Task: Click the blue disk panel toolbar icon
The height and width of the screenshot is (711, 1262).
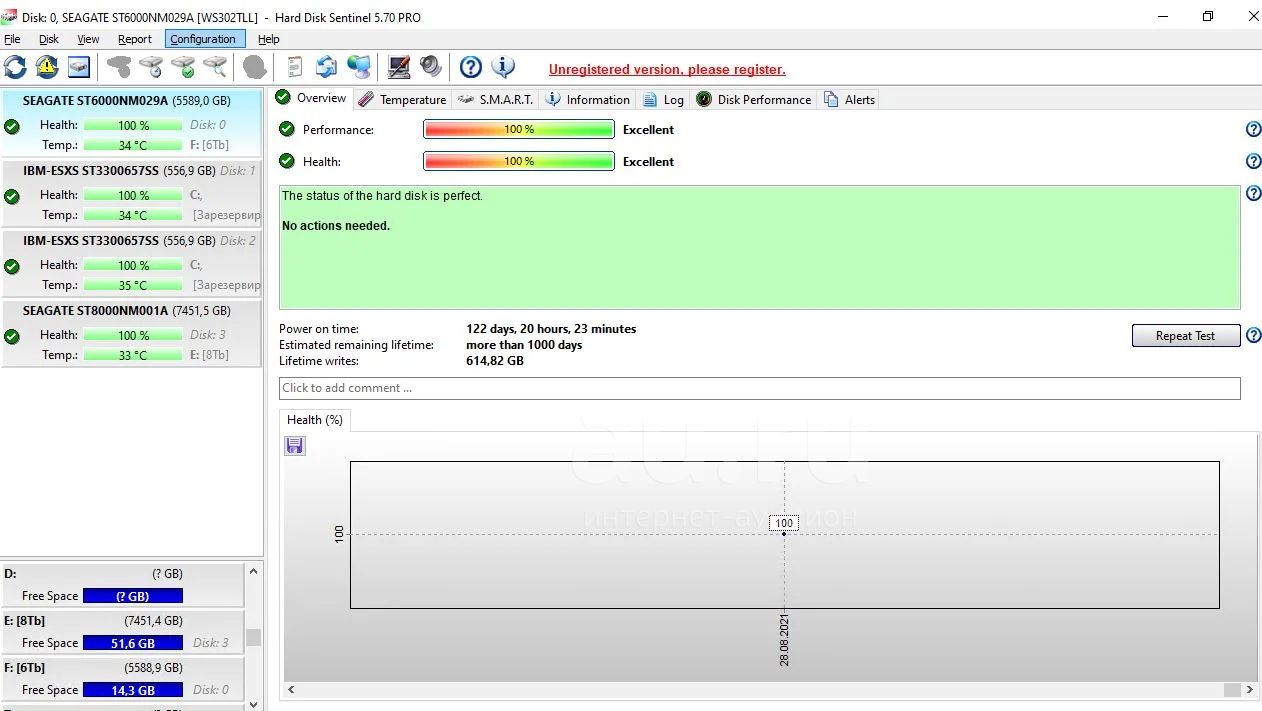Action: click(79, 67)
